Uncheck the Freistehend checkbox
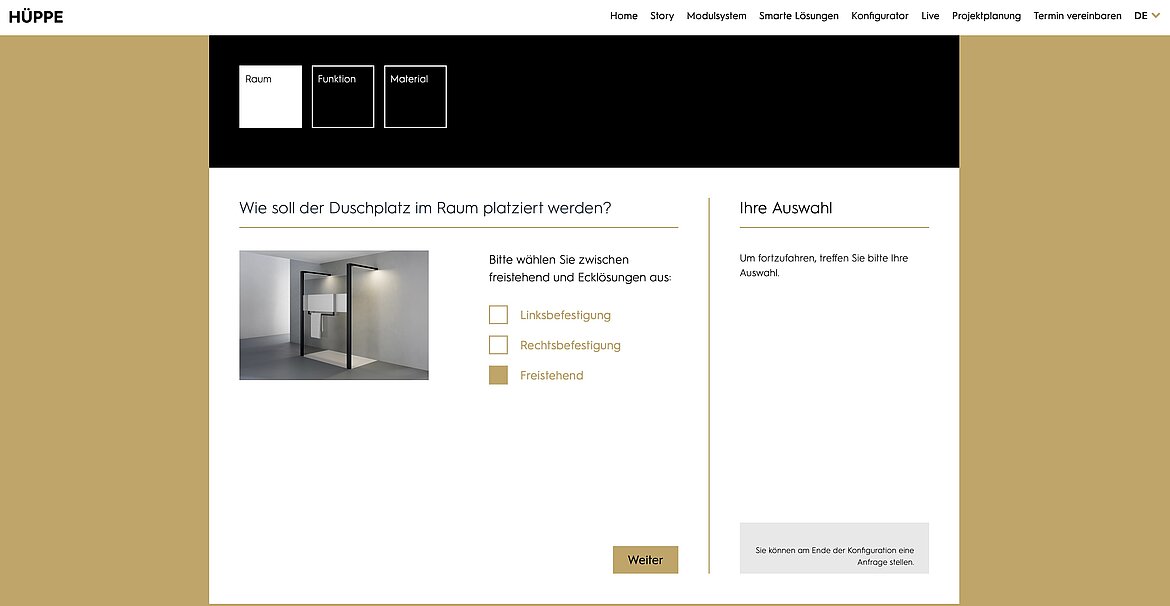The image size is (1170, 606). [498, 375]
